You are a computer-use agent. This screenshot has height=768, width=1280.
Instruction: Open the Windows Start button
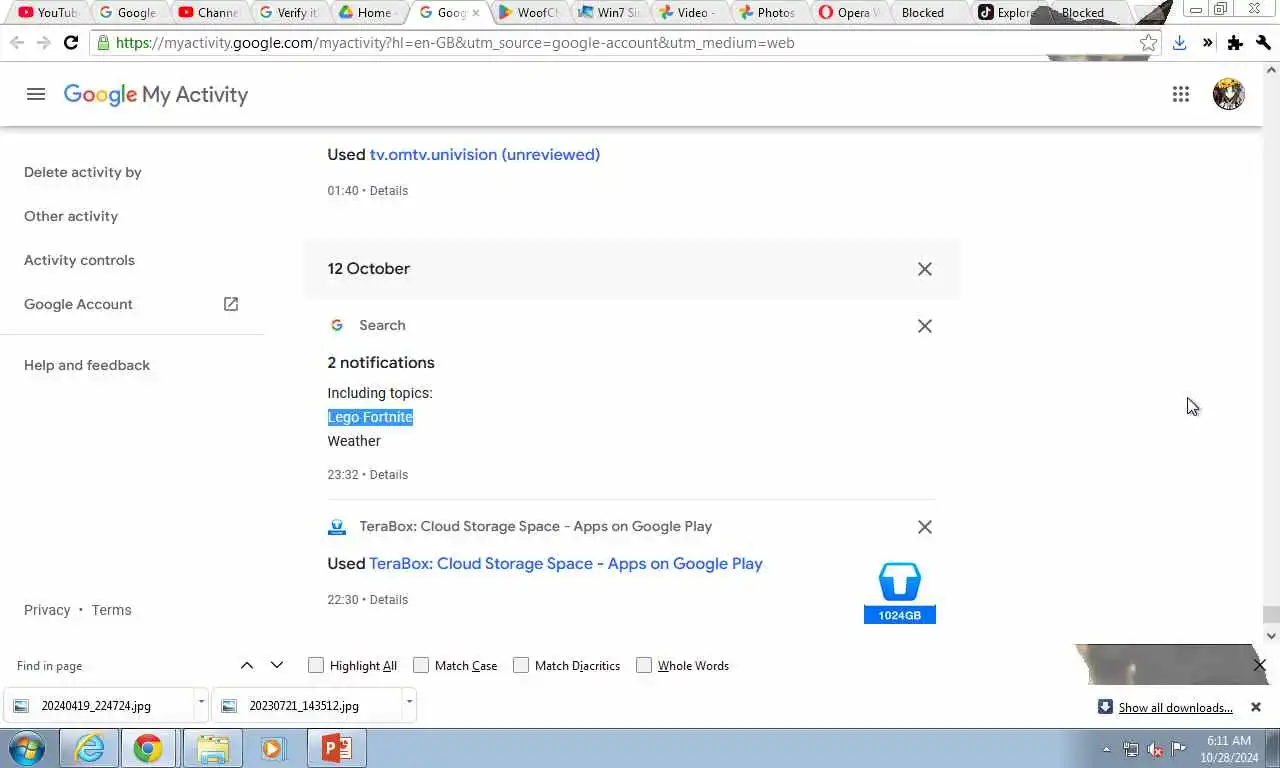(x=27, y=748)
